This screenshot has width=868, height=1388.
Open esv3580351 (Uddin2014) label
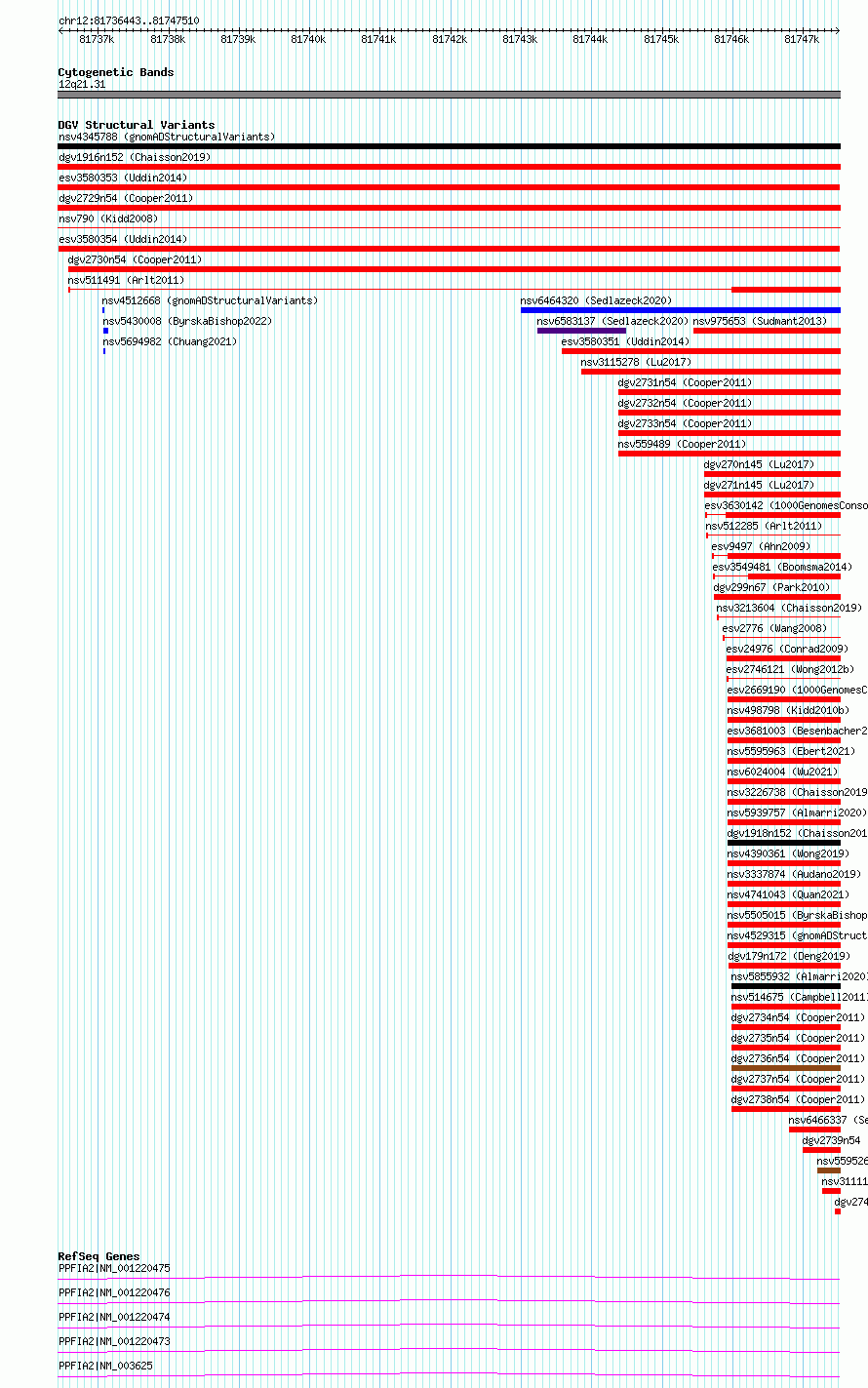tap(625, 341)
